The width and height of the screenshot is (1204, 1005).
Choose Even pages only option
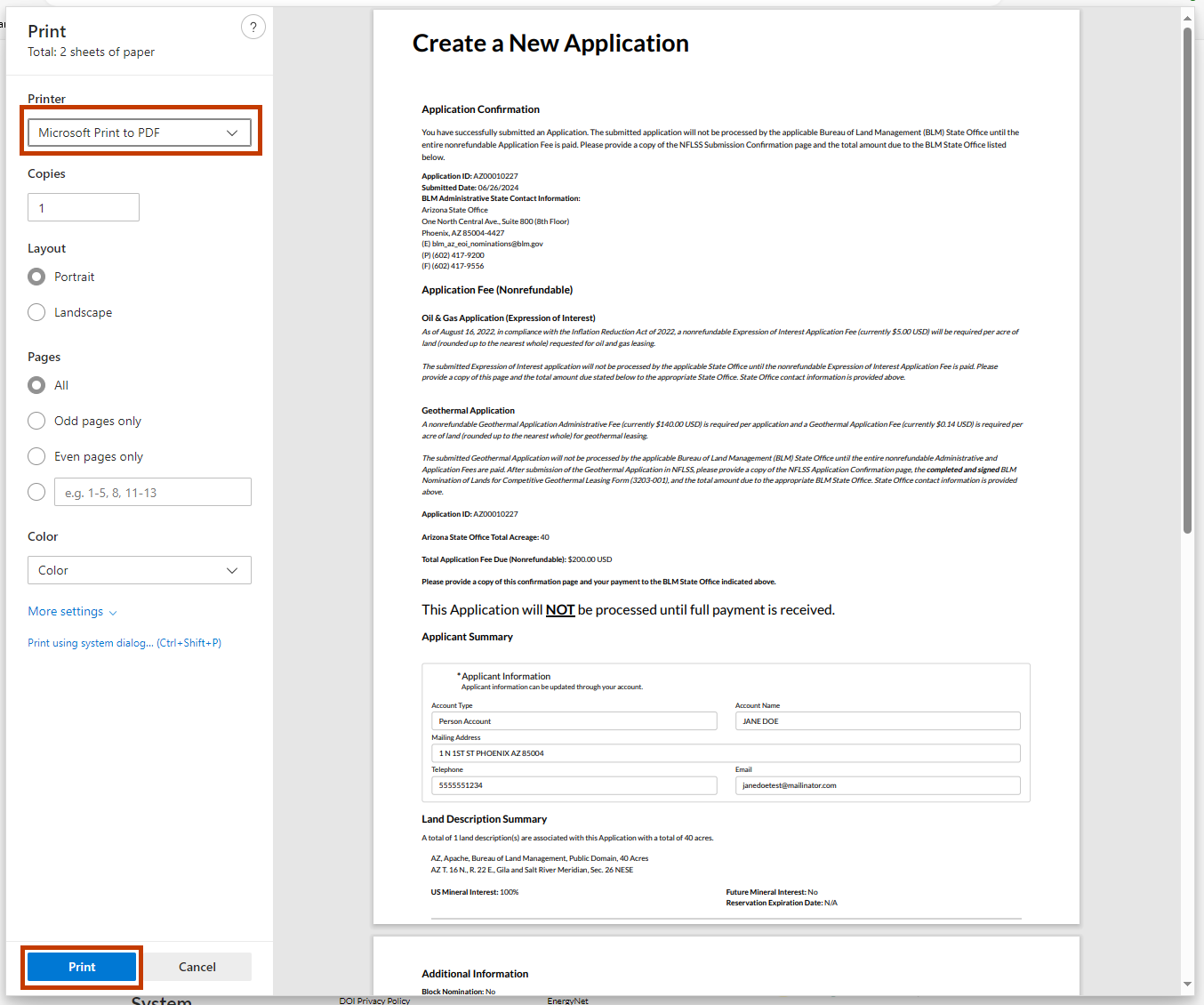[36, 456]
